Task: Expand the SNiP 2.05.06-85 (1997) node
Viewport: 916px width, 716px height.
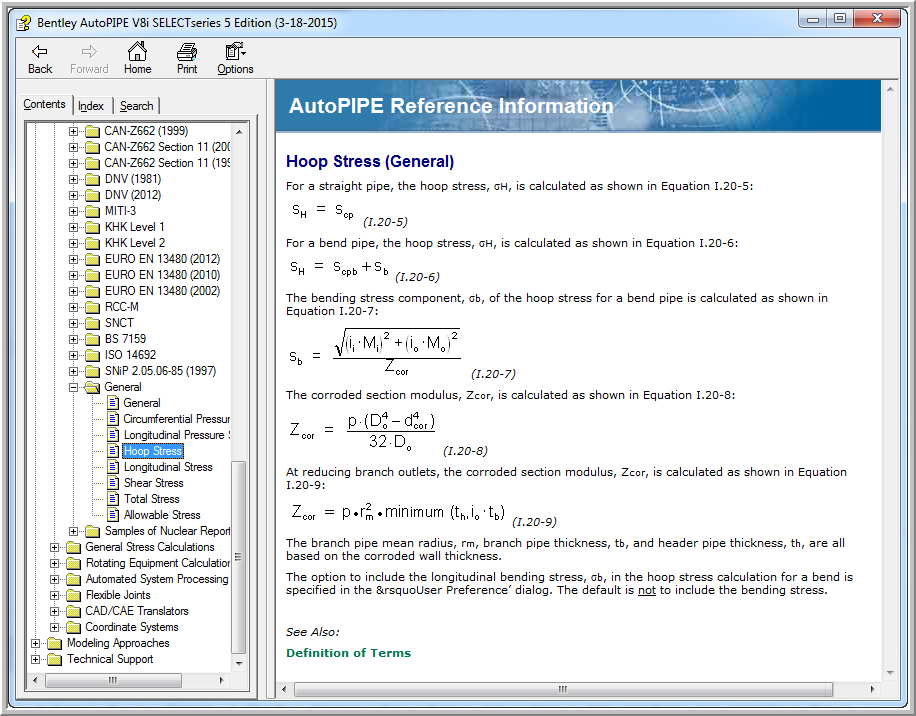Action: click(73, 371)
